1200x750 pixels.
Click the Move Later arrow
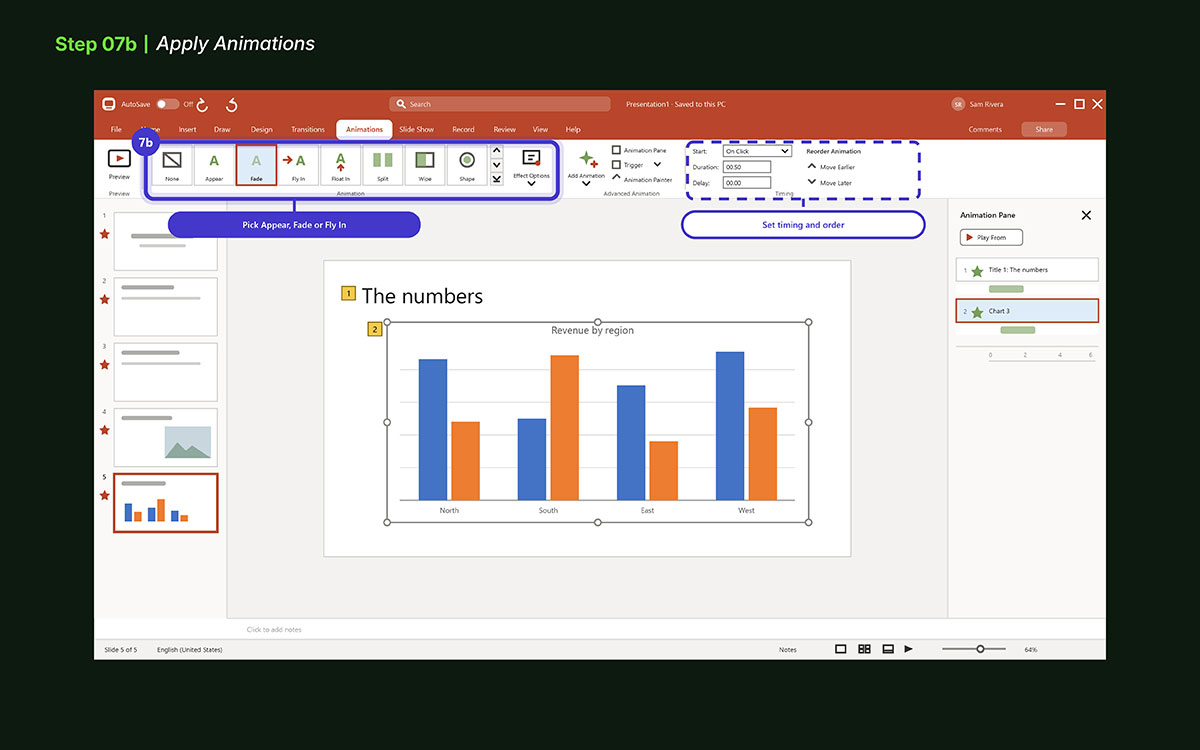click(x=812, y=182)
